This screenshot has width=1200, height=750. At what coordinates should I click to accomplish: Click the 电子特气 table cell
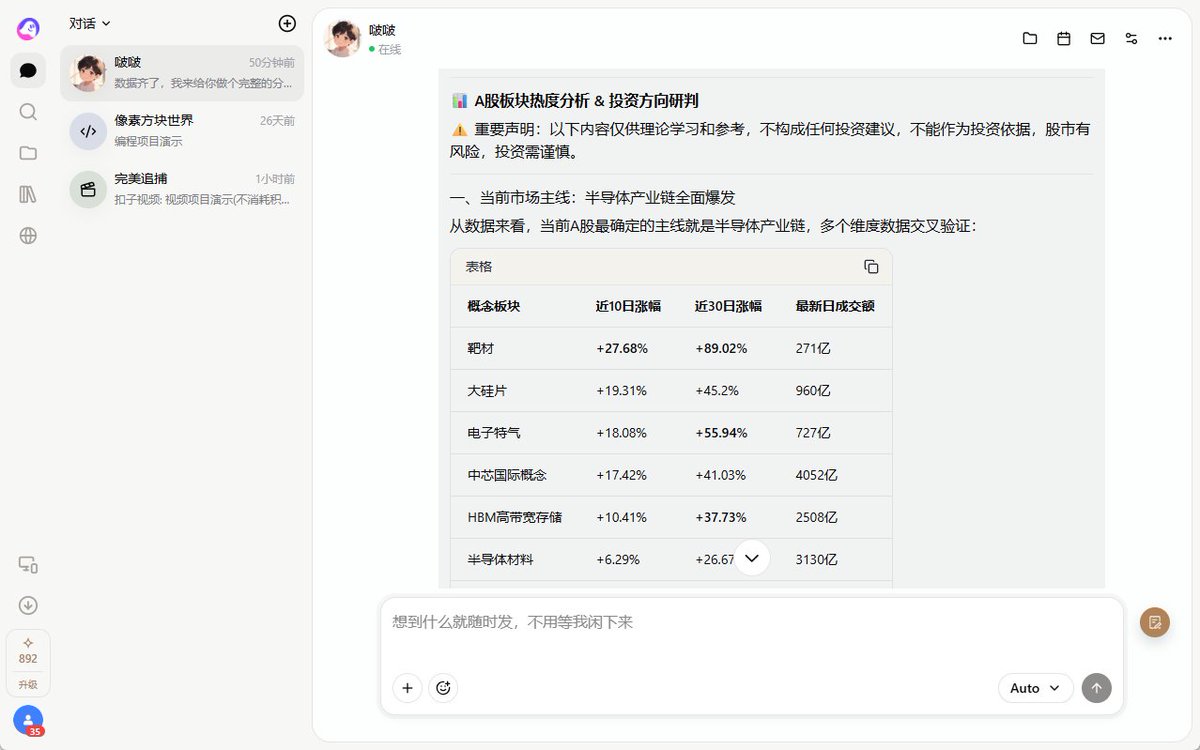494,433
